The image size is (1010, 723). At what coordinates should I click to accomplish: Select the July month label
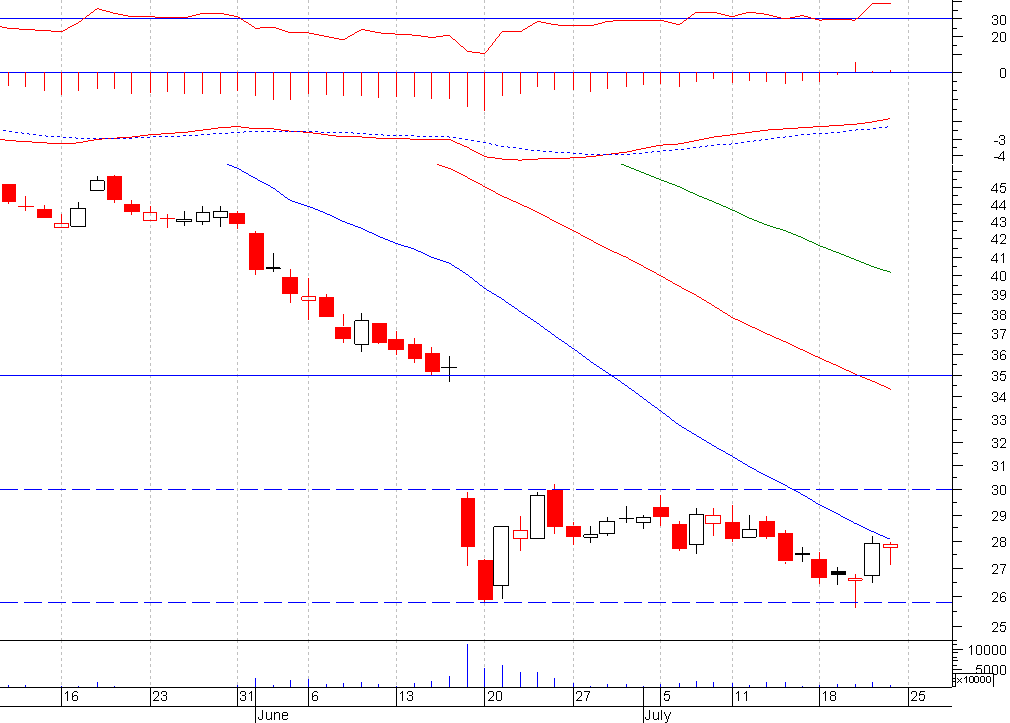[658, 715]
